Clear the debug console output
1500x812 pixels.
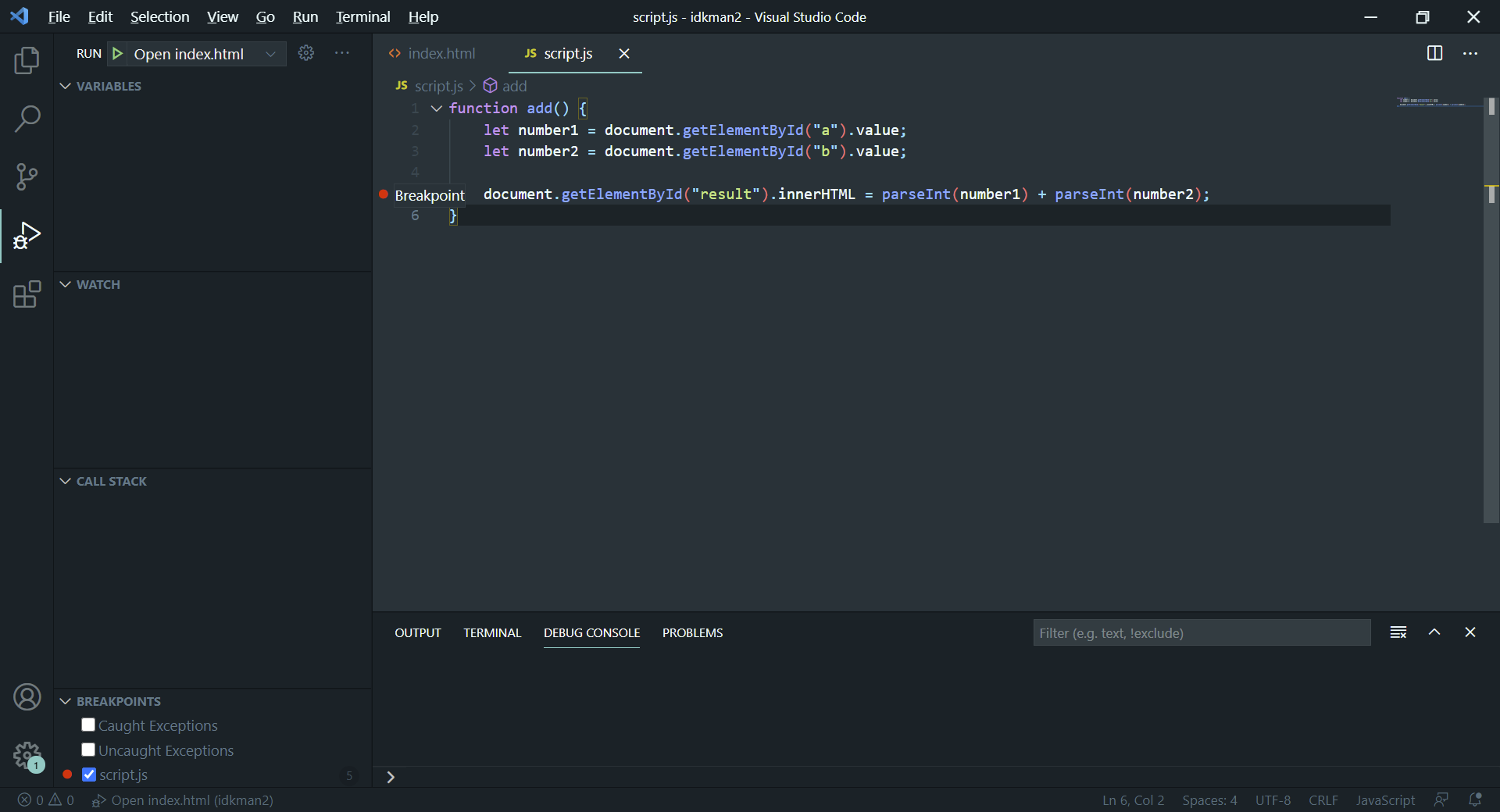pos(1398,632)
